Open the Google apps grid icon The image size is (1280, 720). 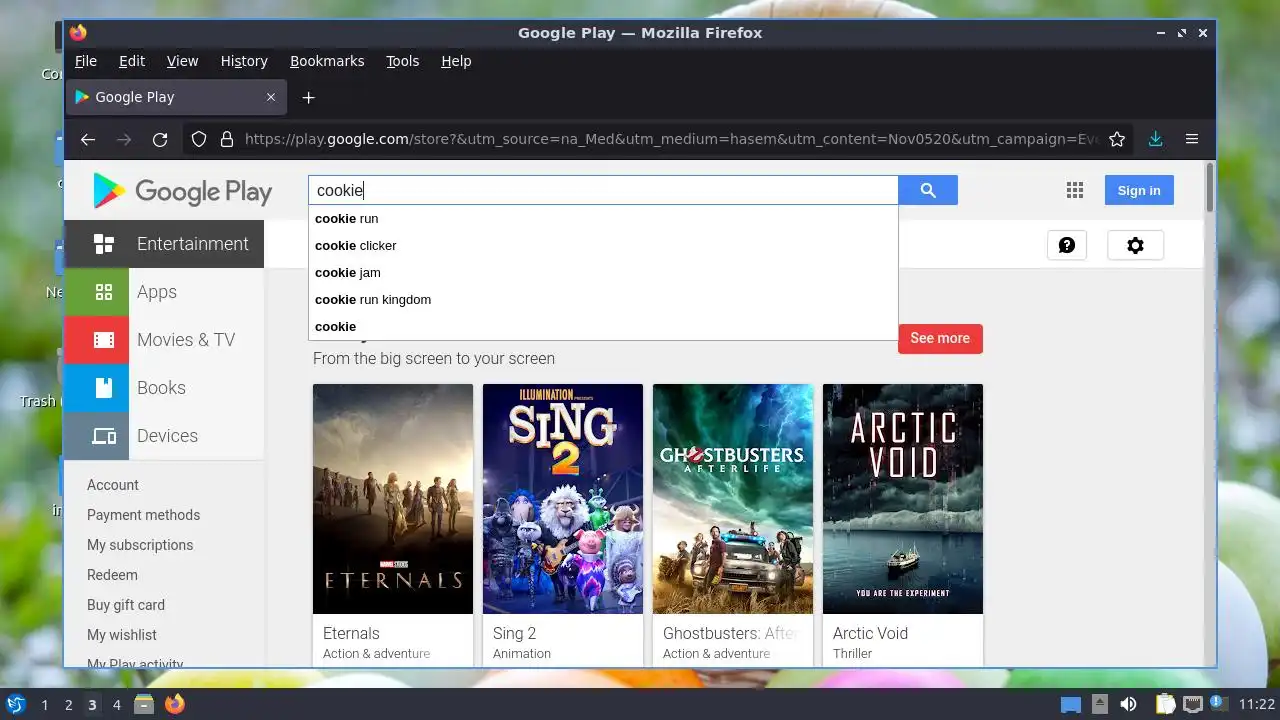(1075, 190)
